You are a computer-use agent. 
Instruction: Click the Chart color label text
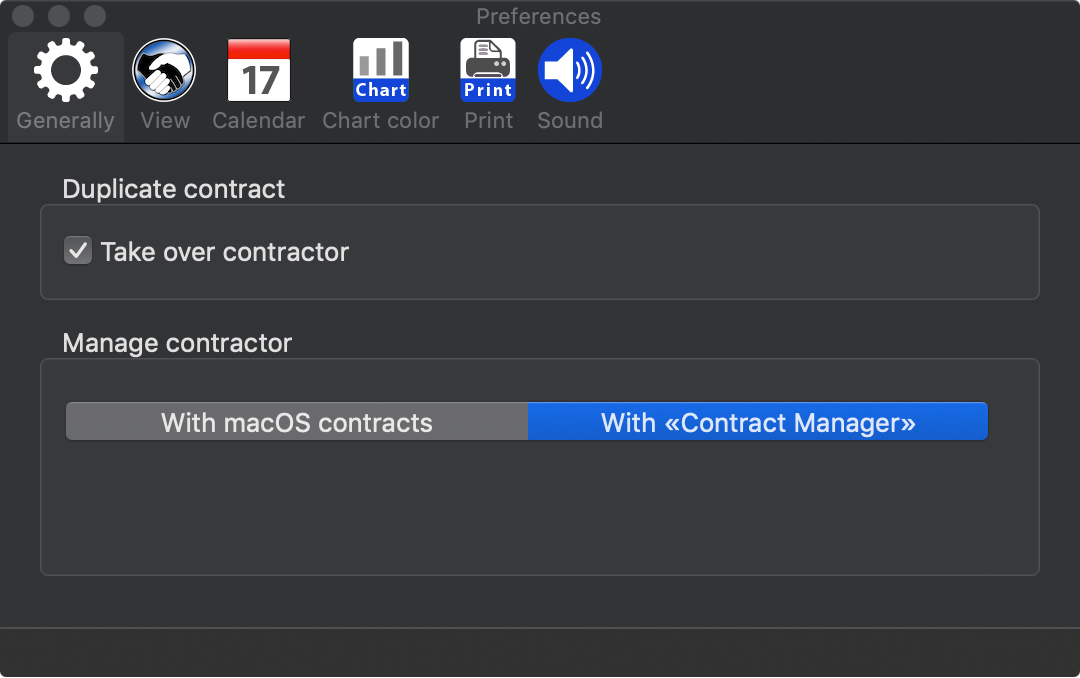click(x=380, y=121)
